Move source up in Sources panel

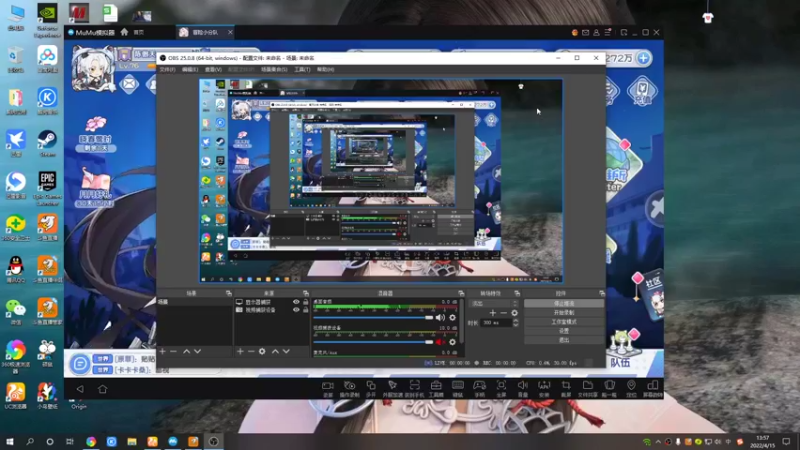click(x=275, y=352)
